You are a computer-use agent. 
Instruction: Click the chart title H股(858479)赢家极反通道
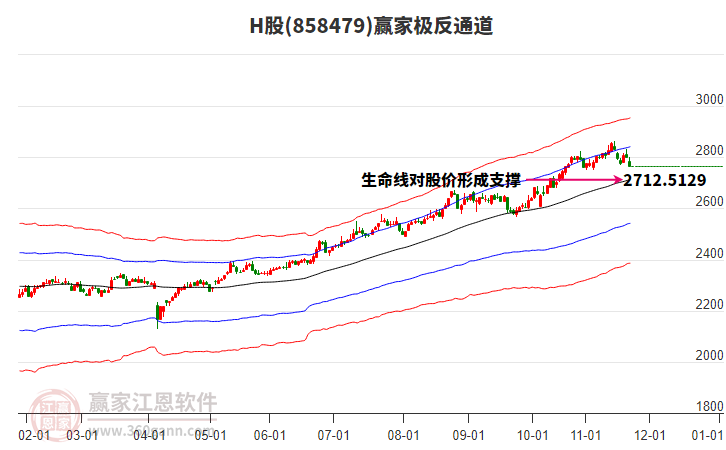(x=371, y=26)
